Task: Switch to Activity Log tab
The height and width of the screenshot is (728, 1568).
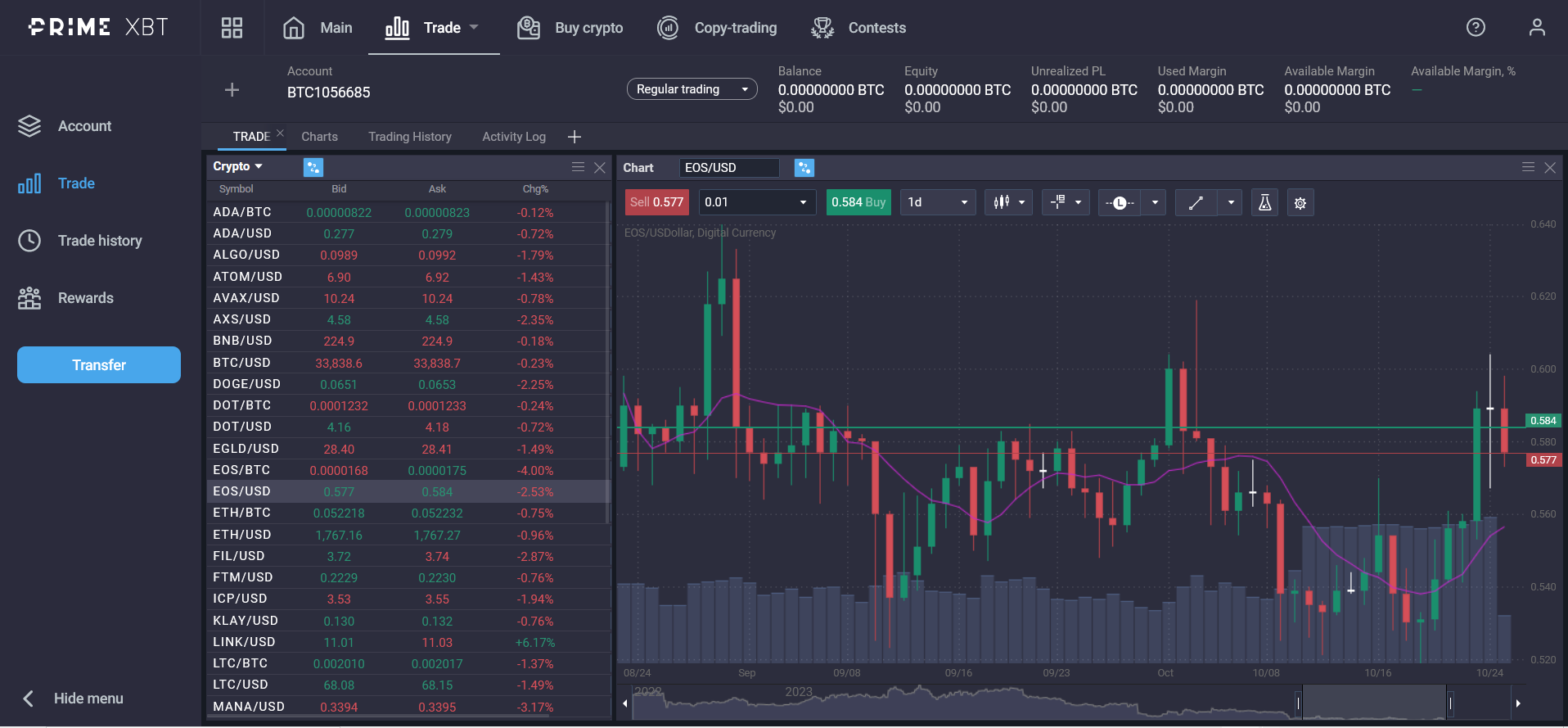Action: [514, 137]
